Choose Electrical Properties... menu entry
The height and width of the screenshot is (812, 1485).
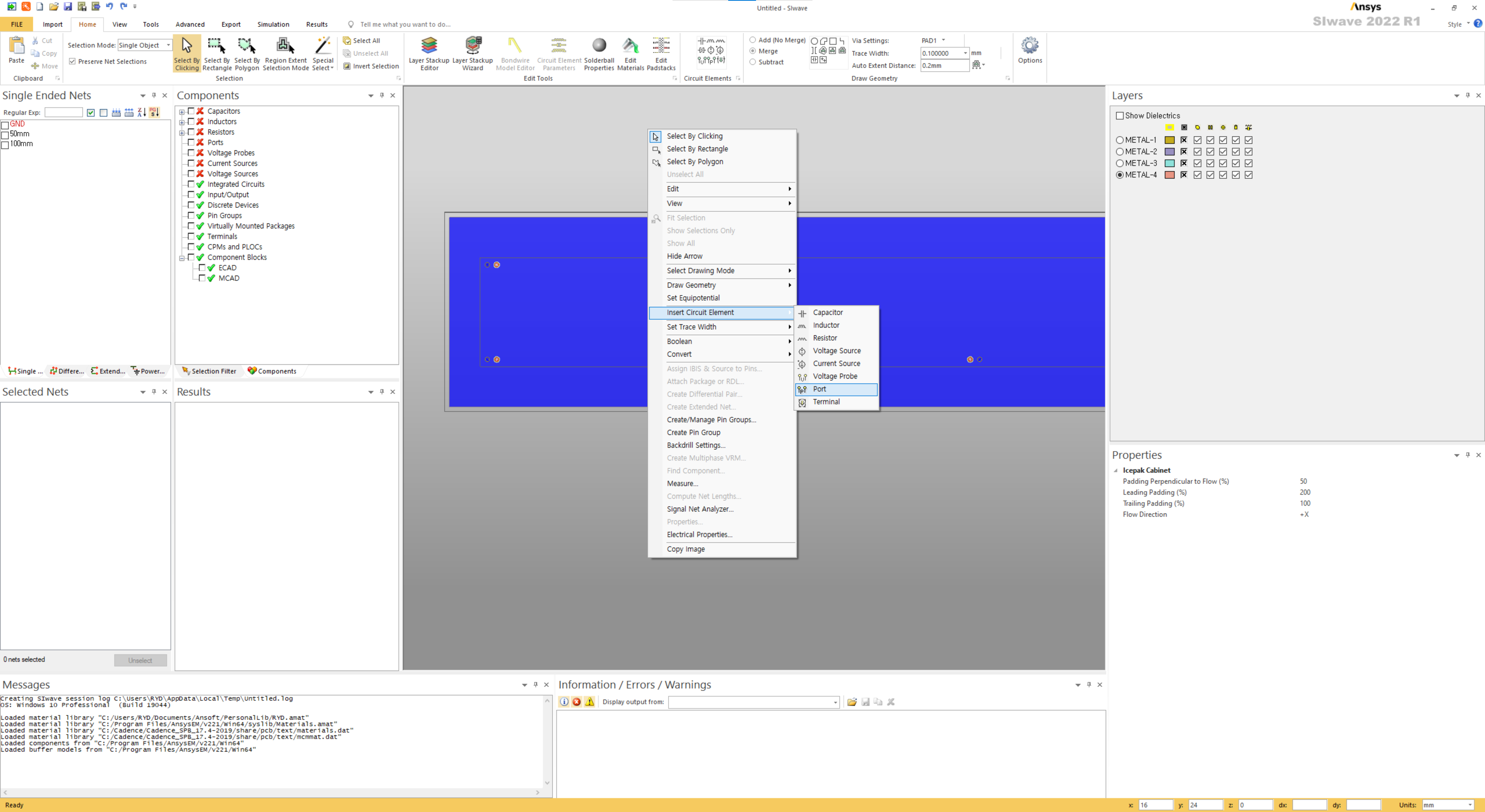pyautogui.click(x=722, y=535)
